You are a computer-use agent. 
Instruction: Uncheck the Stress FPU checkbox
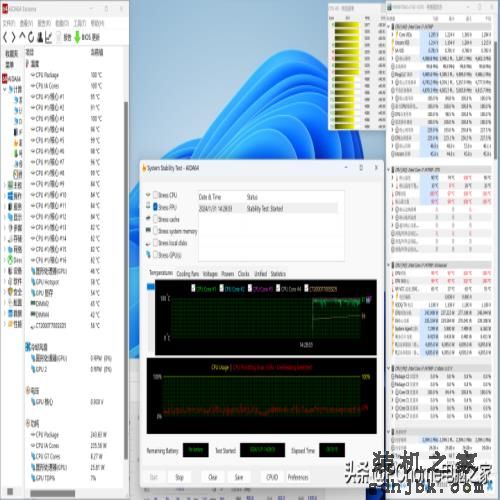156,207
